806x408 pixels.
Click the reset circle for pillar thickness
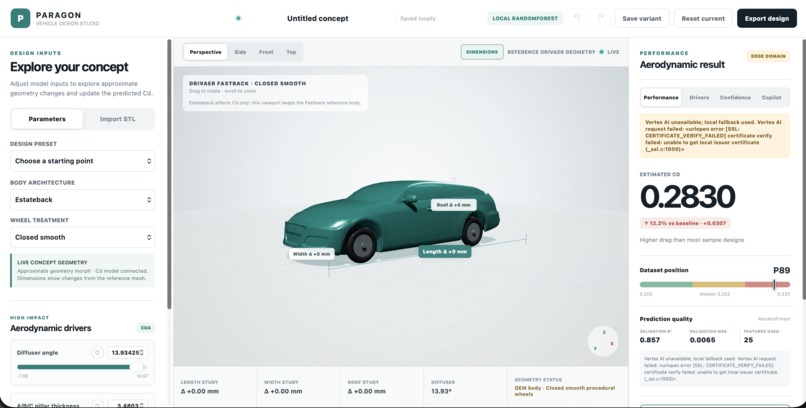97,405
